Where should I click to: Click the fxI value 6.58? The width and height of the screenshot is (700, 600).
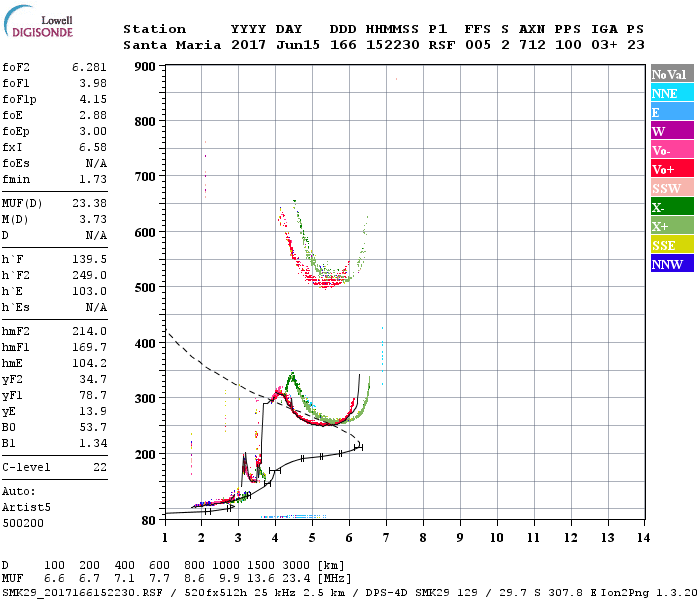coord(93,148)
